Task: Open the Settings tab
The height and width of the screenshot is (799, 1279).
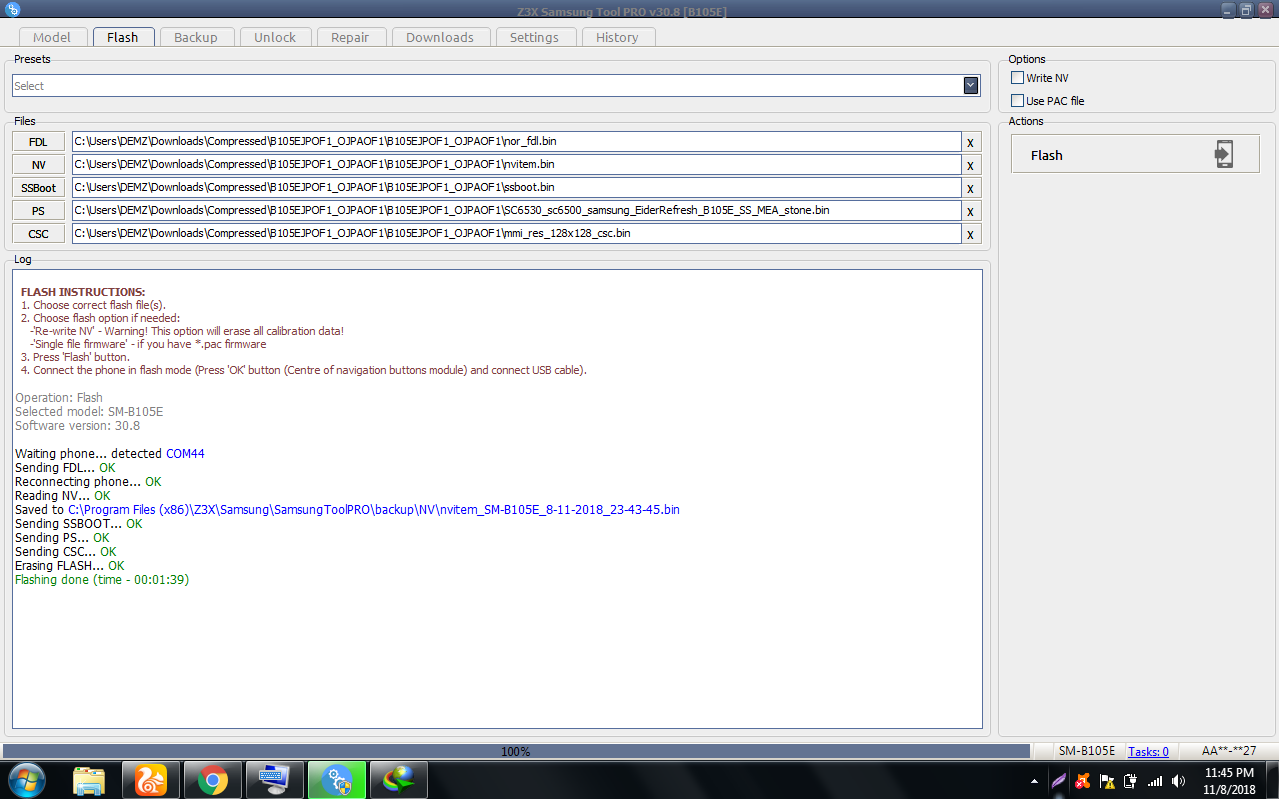Action: point(534,37)
